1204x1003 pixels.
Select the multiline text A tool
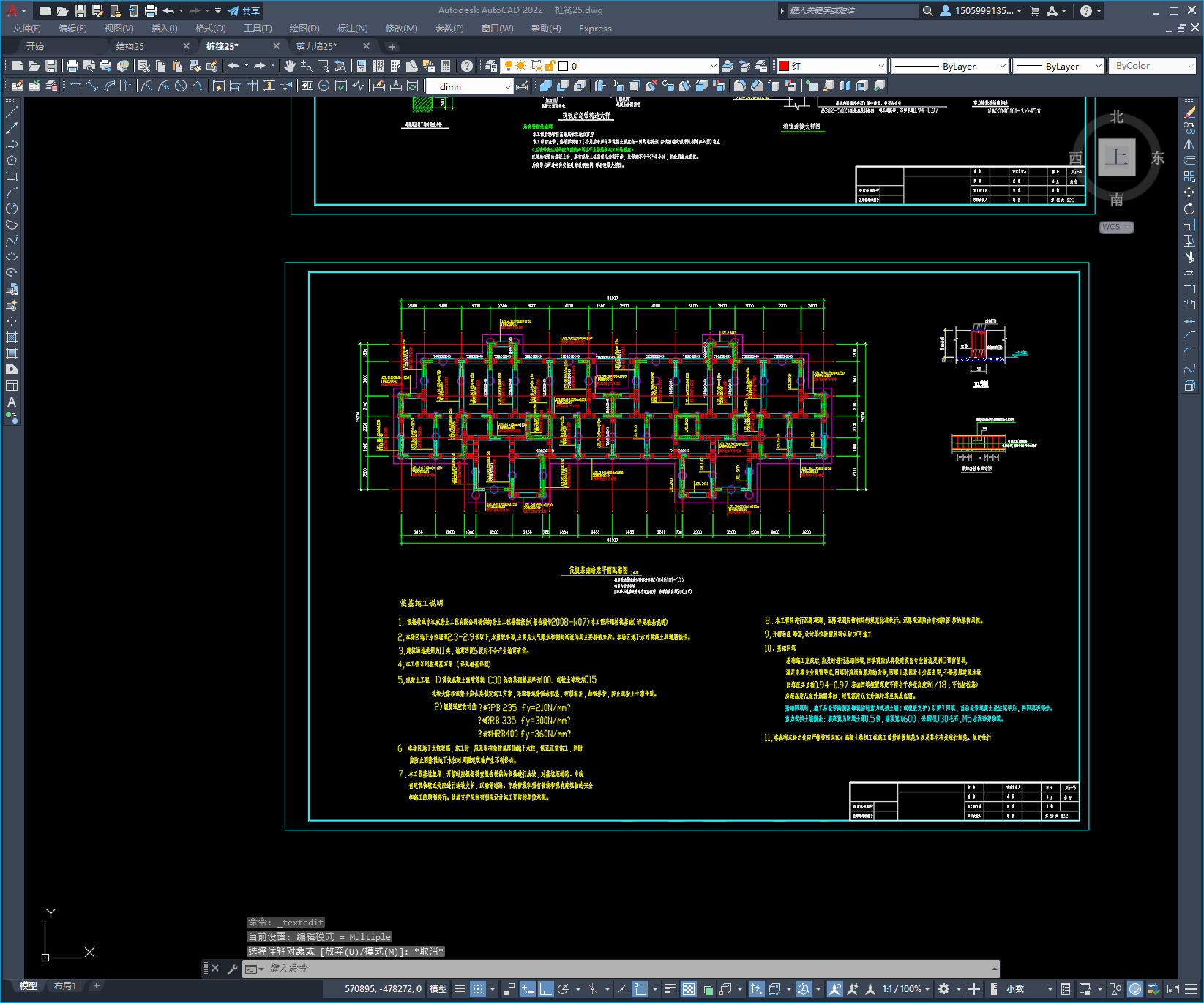[x=12, y=402]
